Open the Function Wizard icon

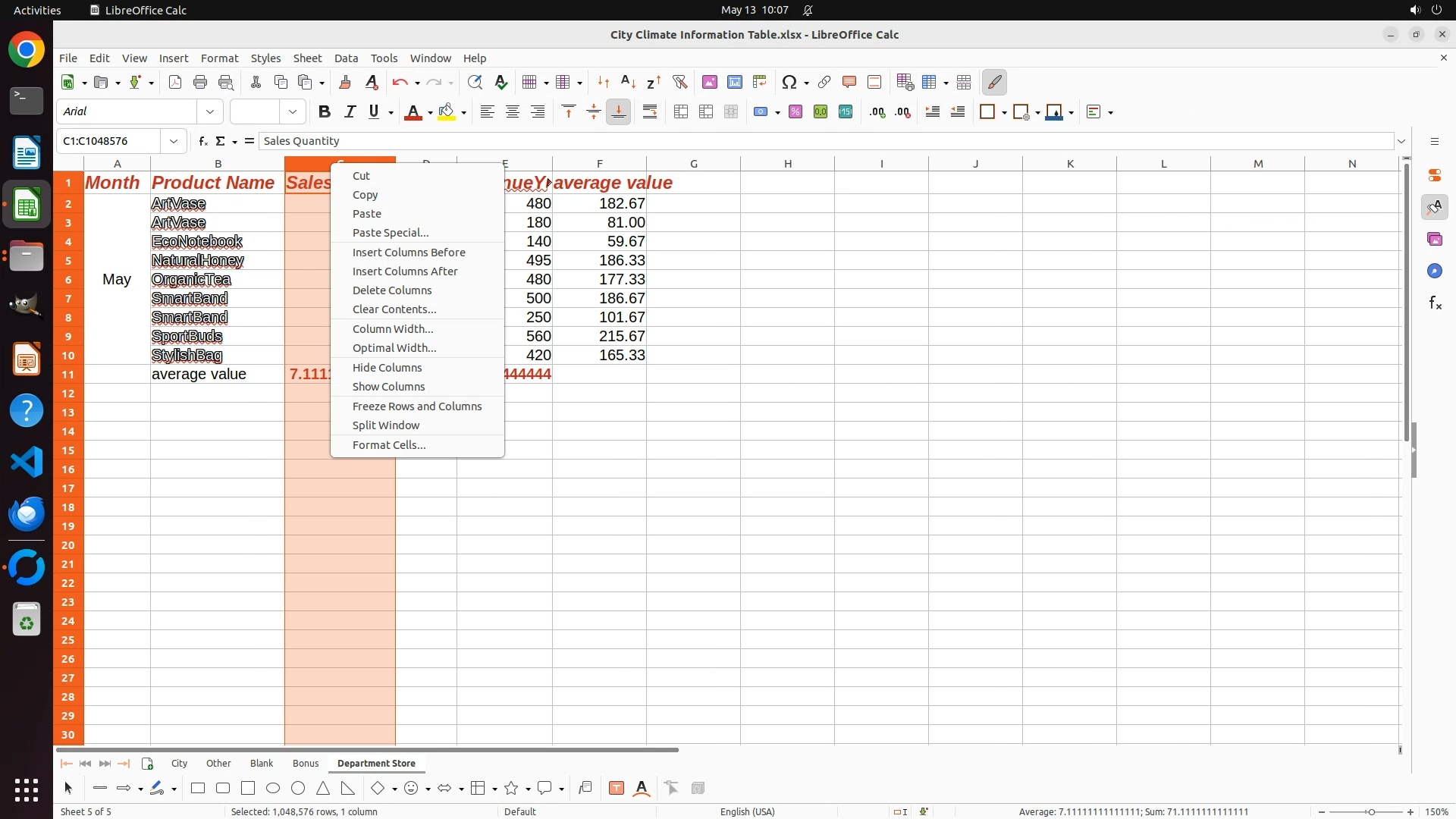click(202, 141)
